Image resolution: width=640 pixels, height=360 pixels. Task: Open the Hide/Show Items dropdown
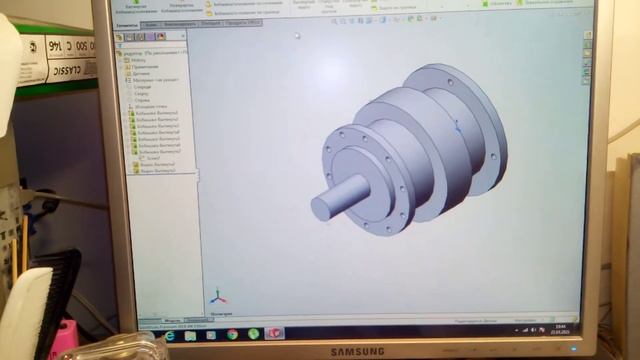397,20
